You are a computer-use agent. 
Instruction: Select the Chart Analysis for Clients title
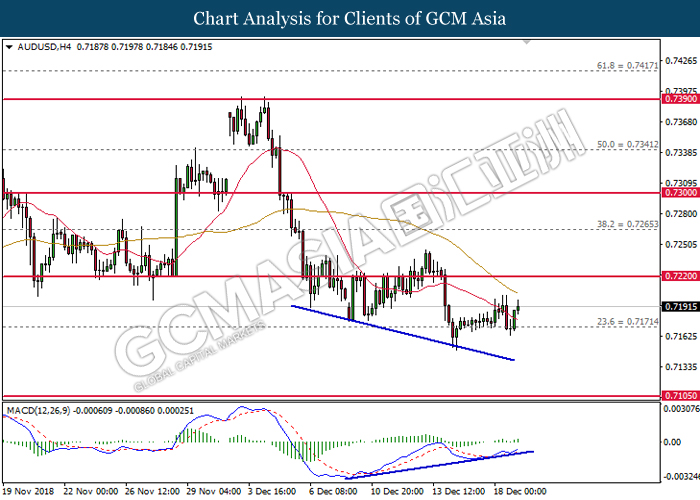click(350, 19)
